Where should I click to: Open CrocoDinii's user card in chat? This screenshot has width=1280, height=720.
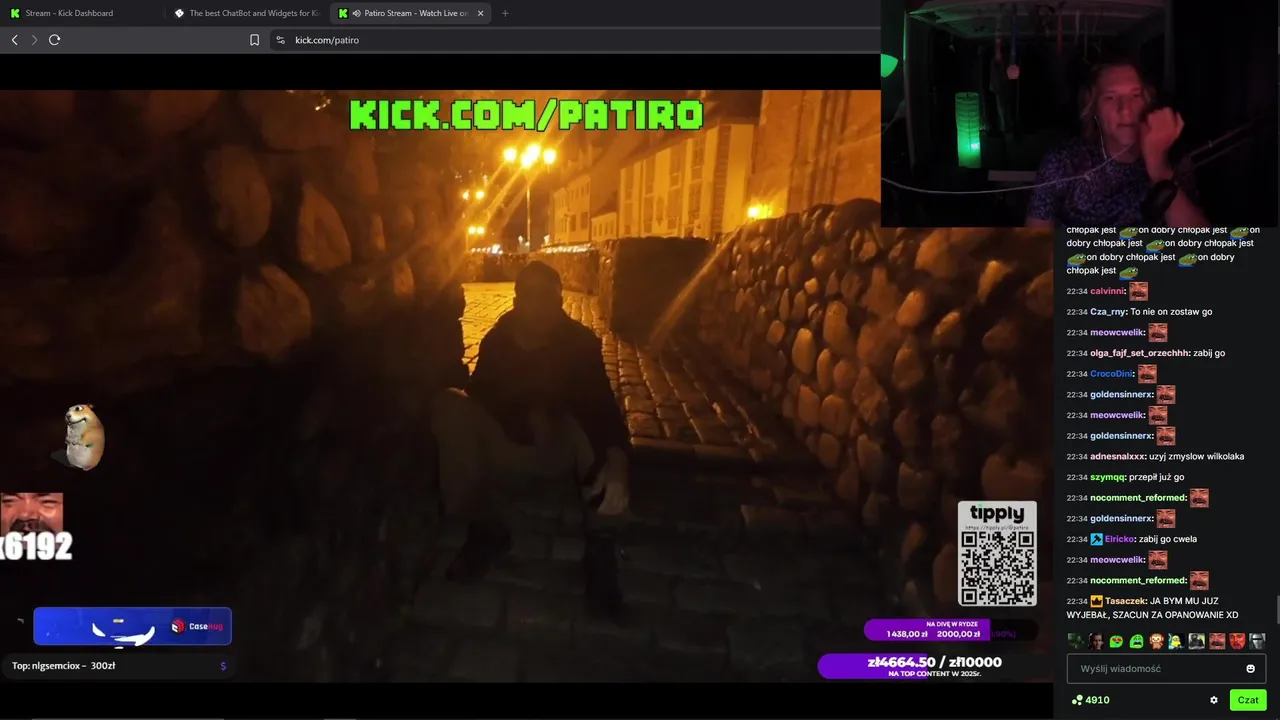1111,374
